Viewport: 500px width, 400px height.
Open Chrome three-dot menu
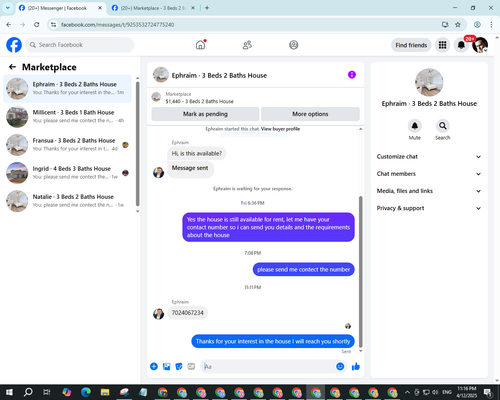[491, 24]
